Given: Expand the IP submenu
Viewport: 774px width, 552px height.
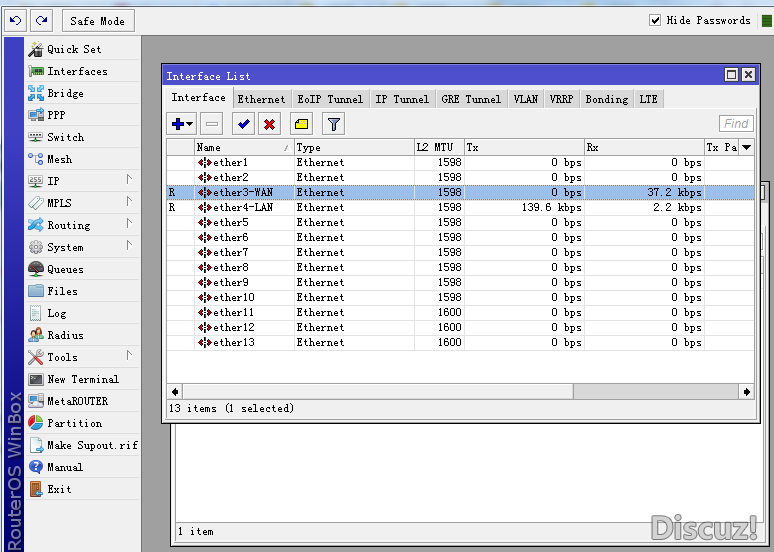Looking at the screenshot, I should coord(82,181).
